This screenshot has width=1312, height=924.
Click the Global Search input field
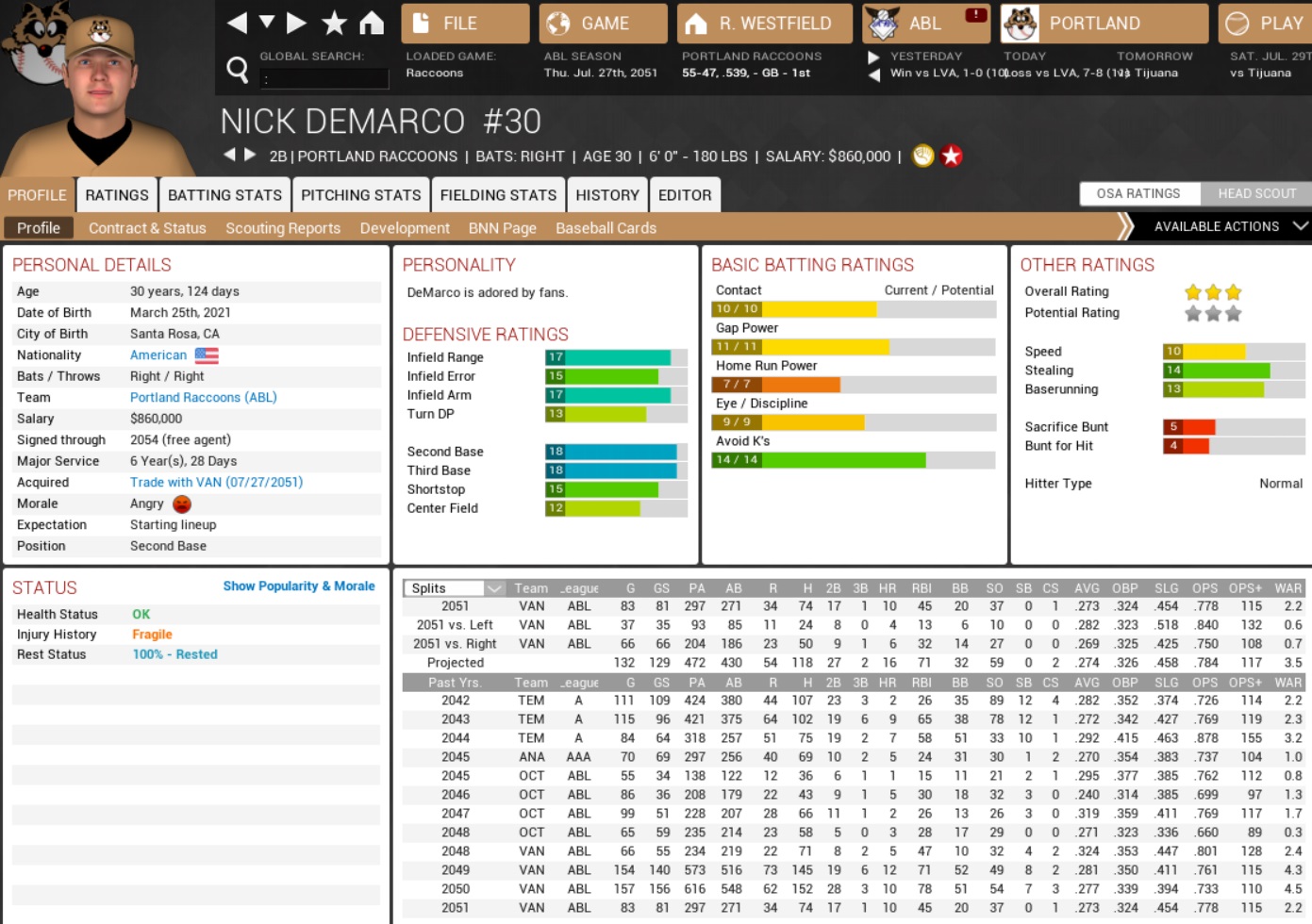[324, 79]
